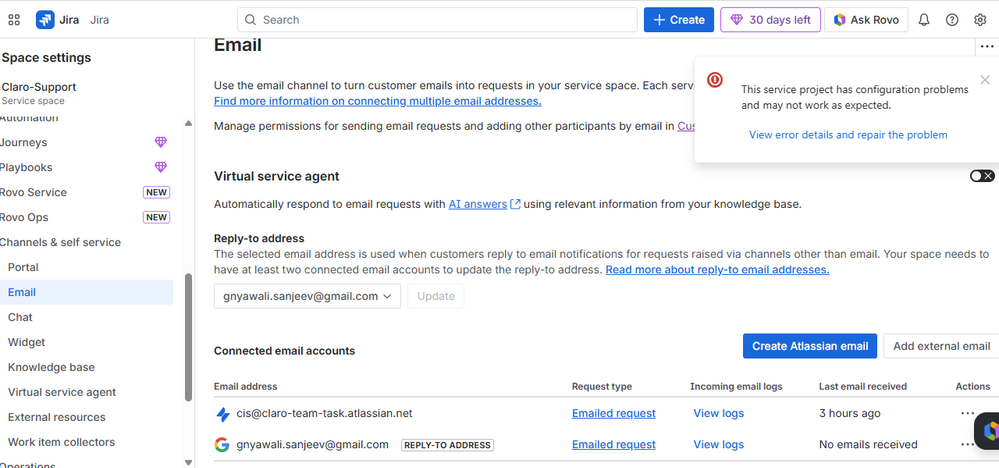Click the Claro-Support space name
Screen dimensions: 999x468
(x=39, y=87)
